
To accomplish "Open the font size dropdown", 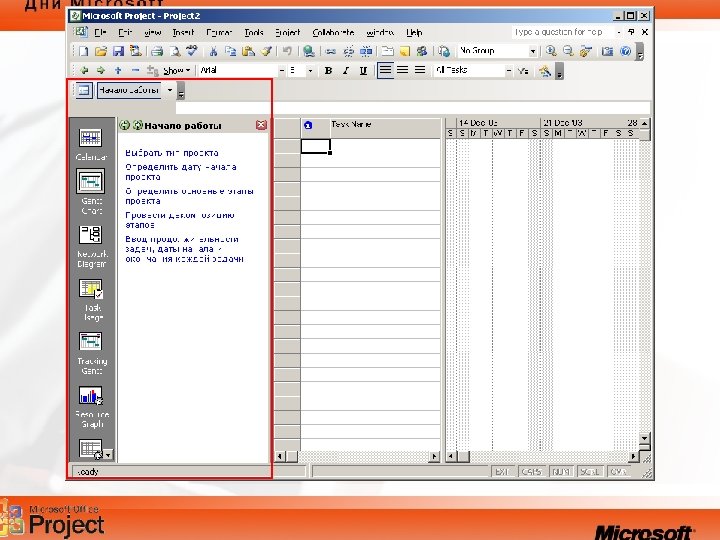I will click(310, 71).
